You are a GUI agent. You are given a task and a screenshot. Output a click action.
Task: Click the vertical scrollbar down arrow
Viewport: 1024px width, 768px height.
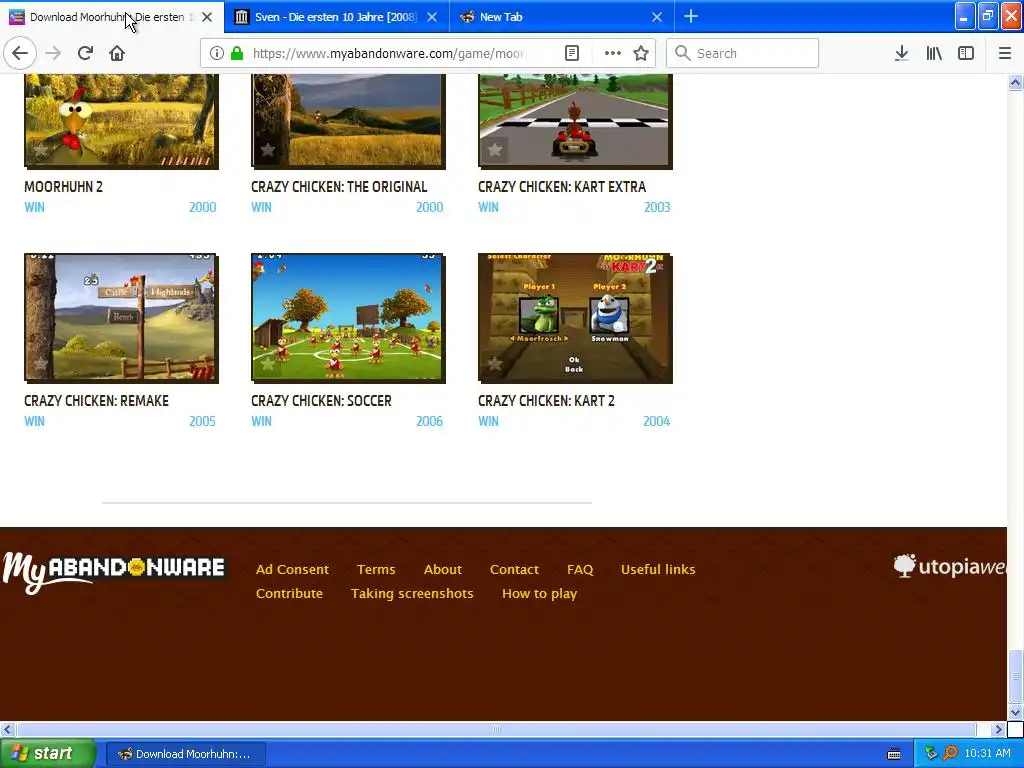pos(1015,712)
